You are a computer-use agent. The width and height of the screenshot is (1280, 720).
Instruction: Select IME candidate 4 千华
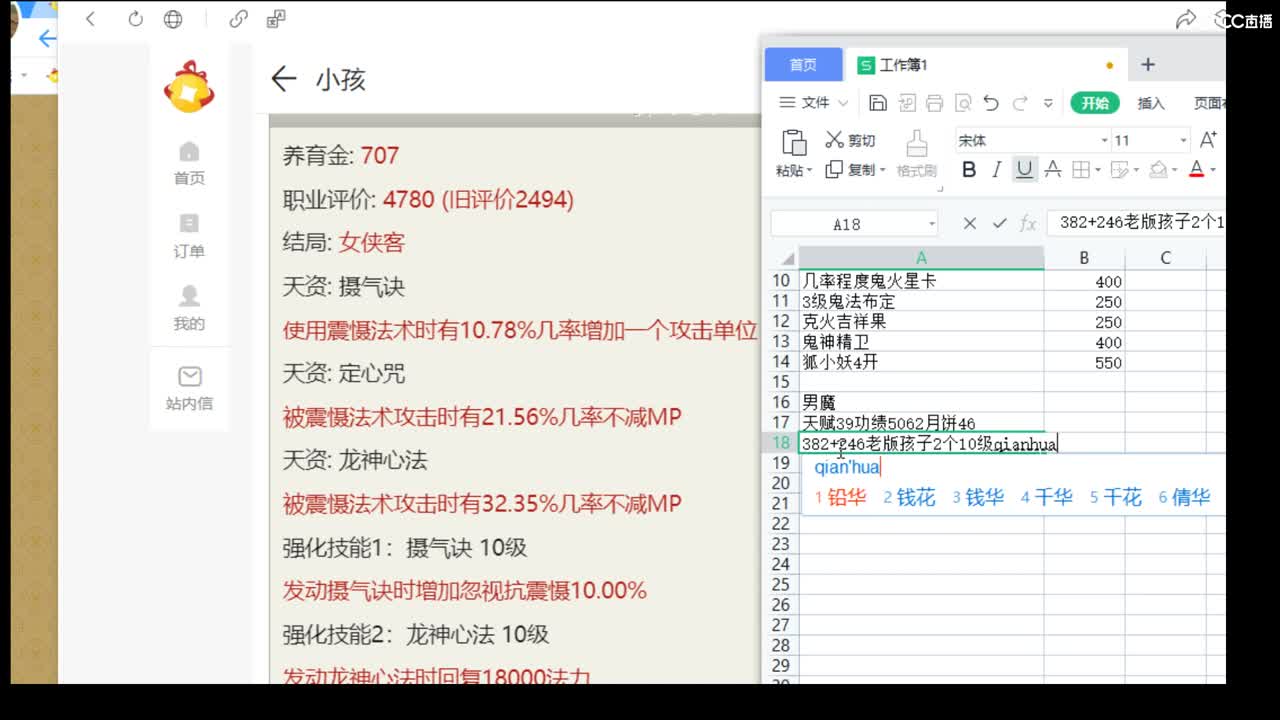(1047, 497)
